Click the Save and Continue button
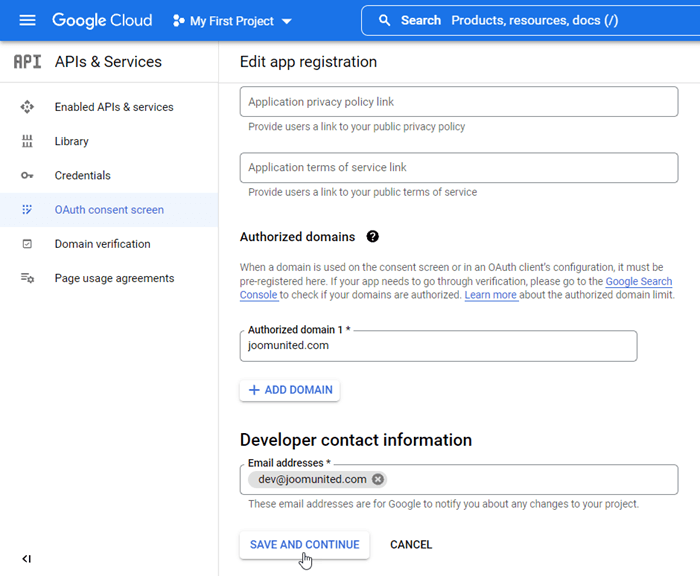This screenshot has height=576, width=700. 304,545
